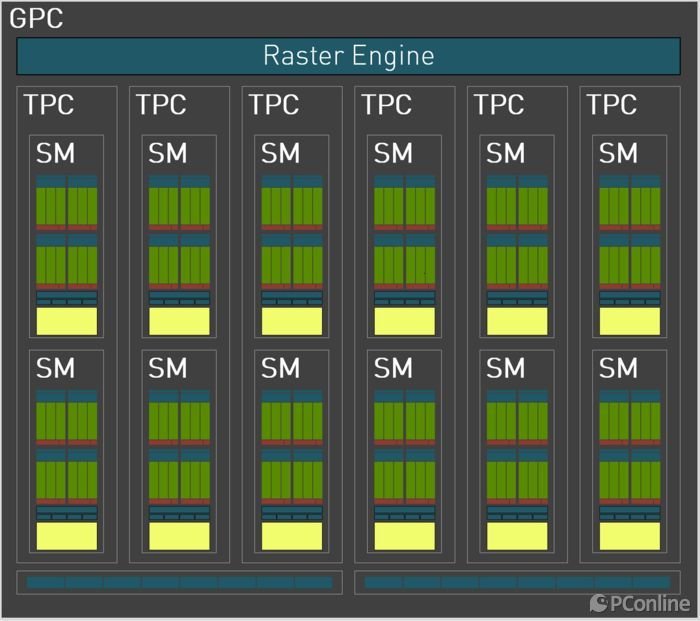This screenshot has width=700, height=621.
Task: Select lower SM label in rightmost TPC
Action: [x=618, y=368]
